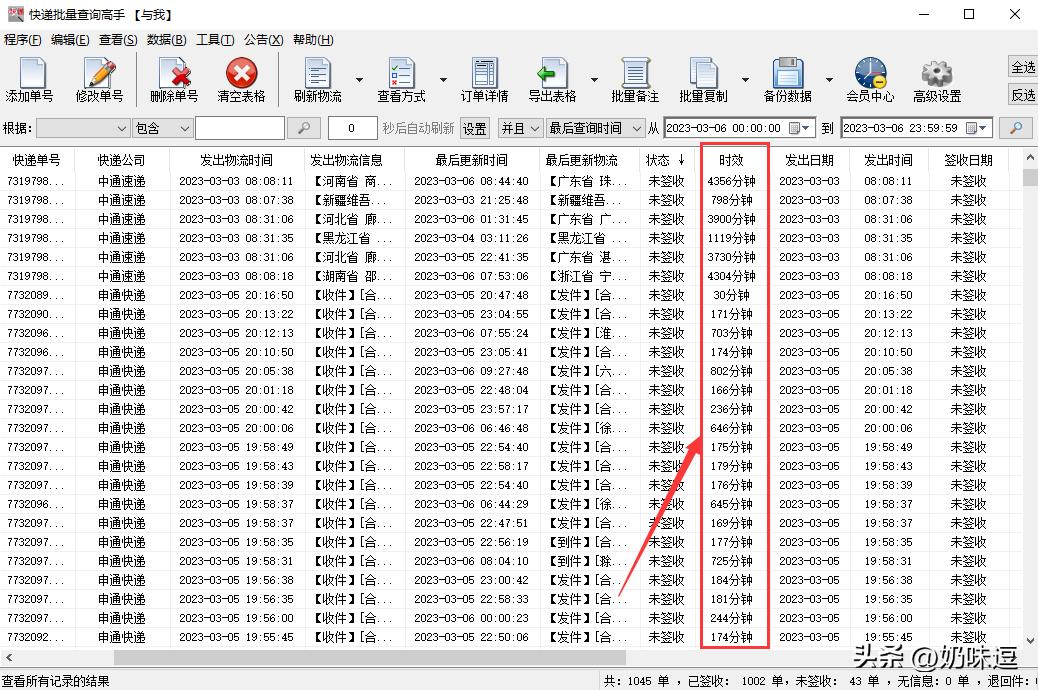The height and width of the screenshot is (690, 1038).
Task: Click the 添加单号 toolbar icon
Action: [x=30, y=79]
